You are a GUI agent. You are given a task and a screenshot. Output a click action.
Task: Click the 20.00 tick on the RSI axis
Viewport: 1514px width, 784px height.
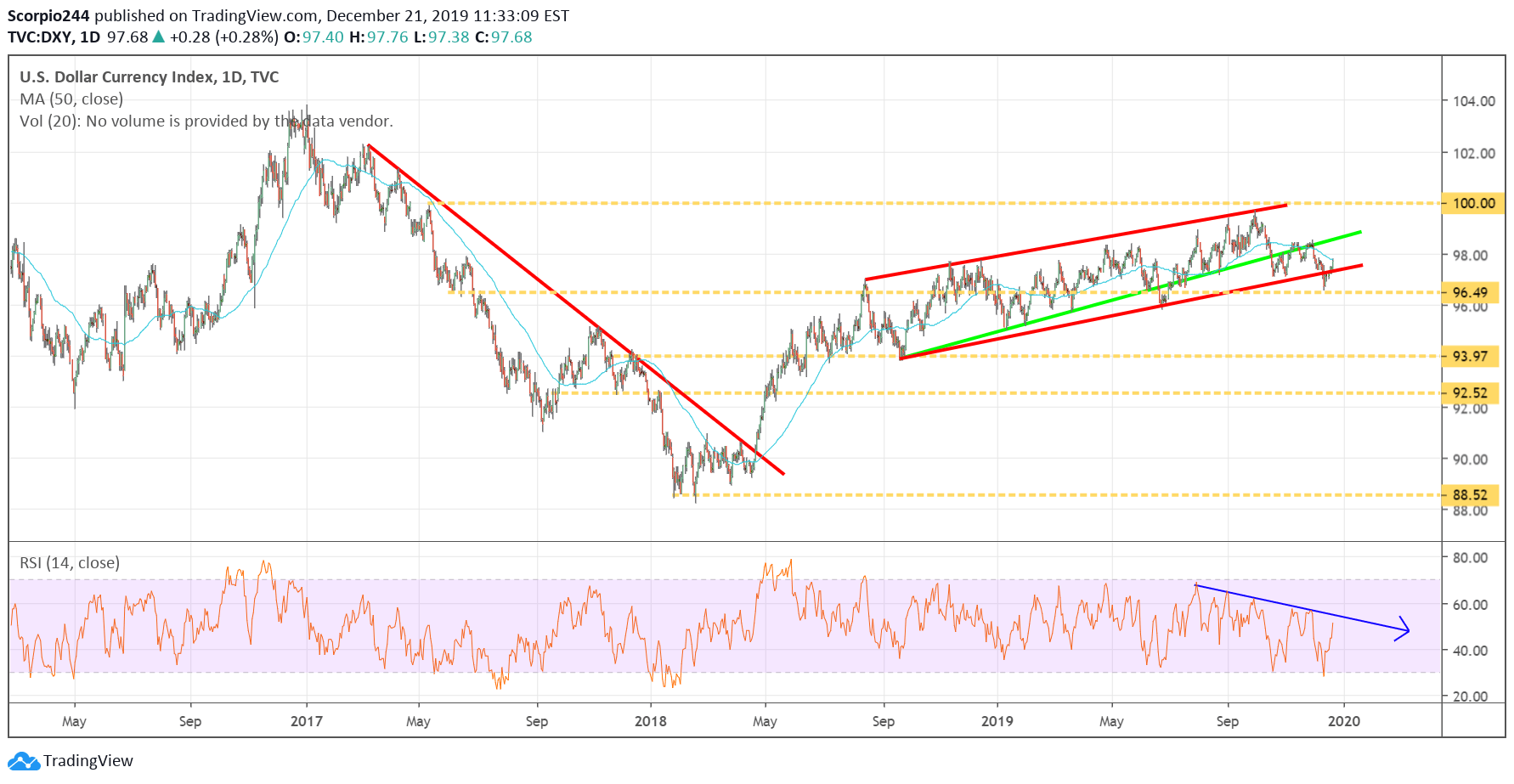click(x=1470, y=697)
